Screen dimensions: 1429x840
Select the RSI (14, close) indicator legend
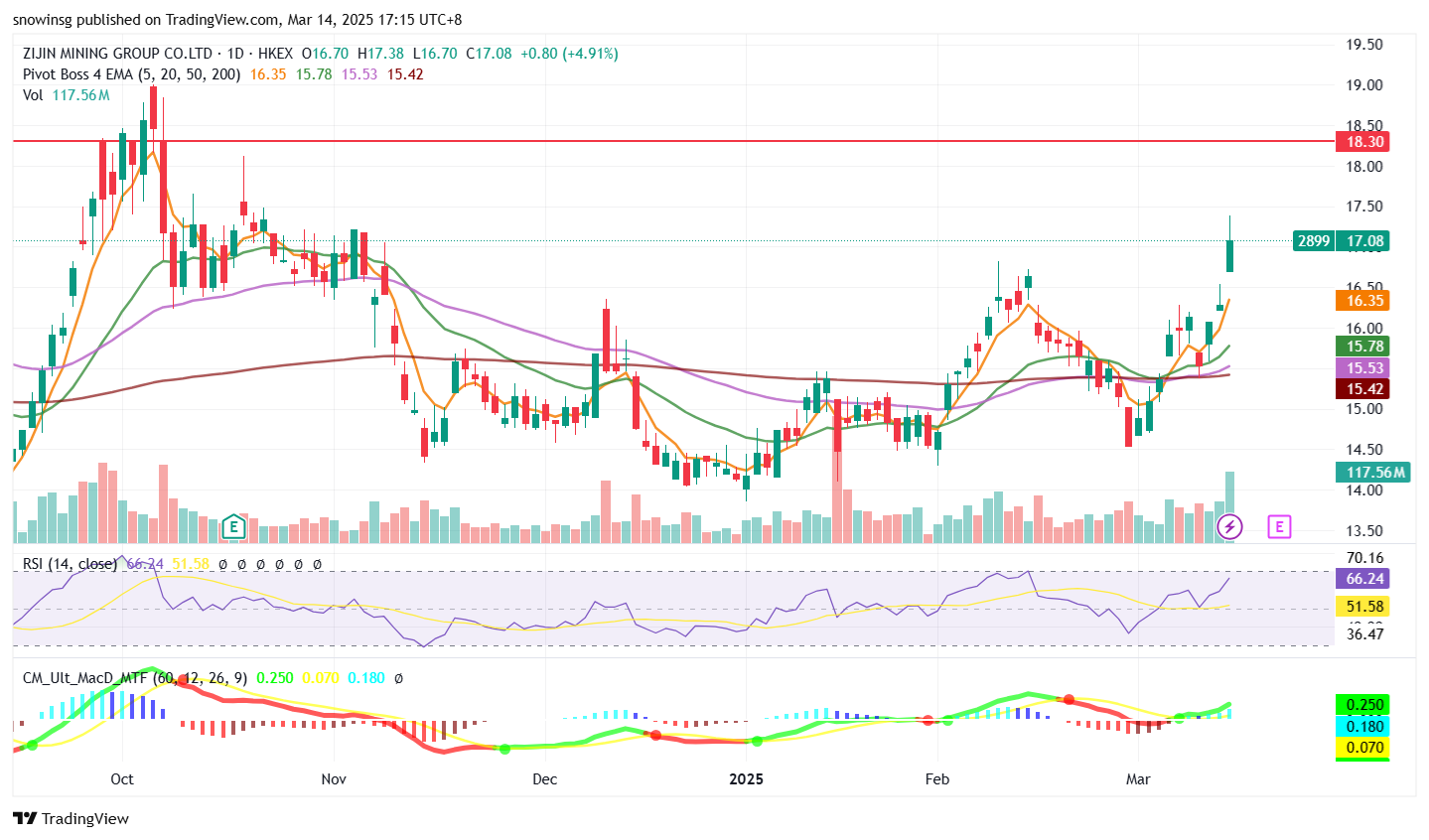(x=71, y=564)
